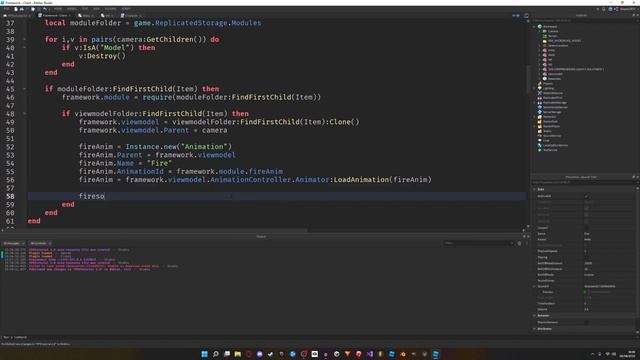Click the sound Preview progress slider

pyautogui.click(x=600, y=292)
